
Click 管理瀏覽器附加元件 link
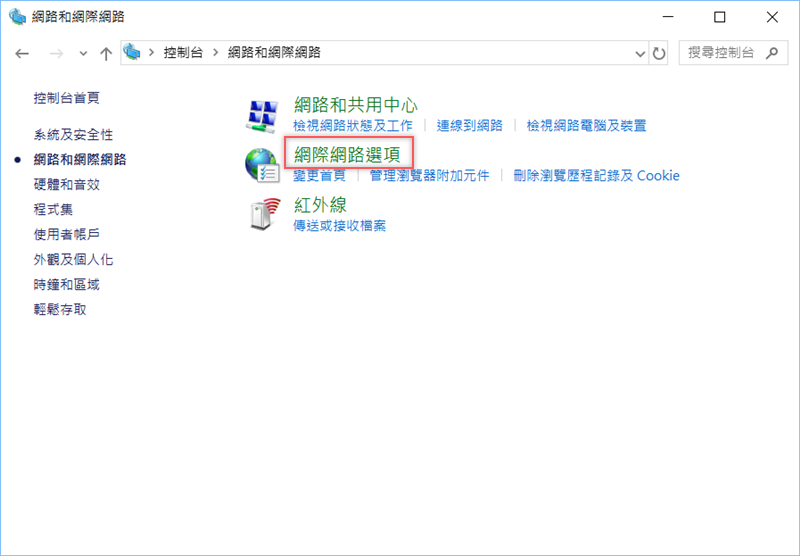(x=430, y=175)
